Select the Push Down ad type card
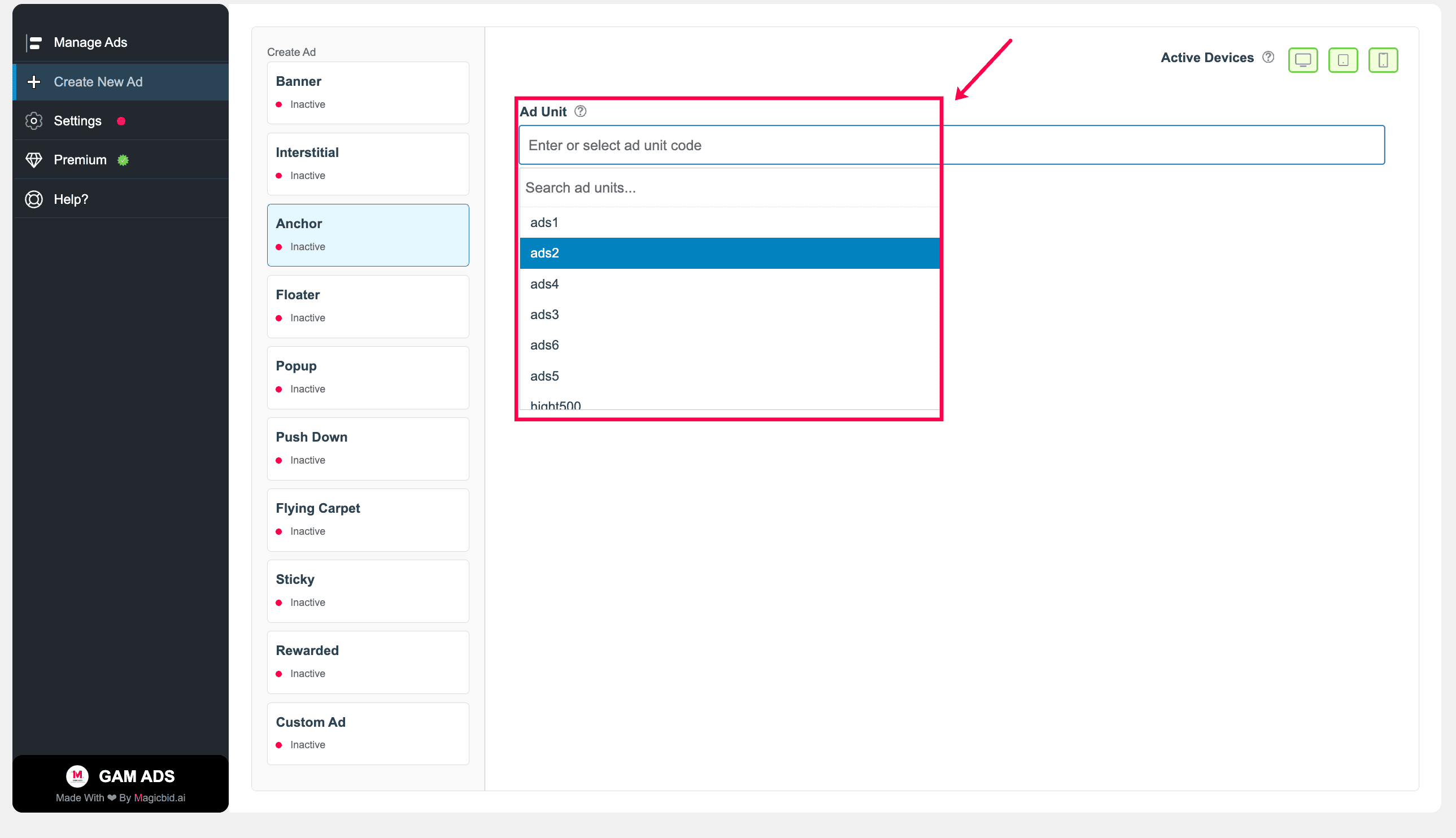This screenshot has height=838, width=1456. tap(368, 448)
